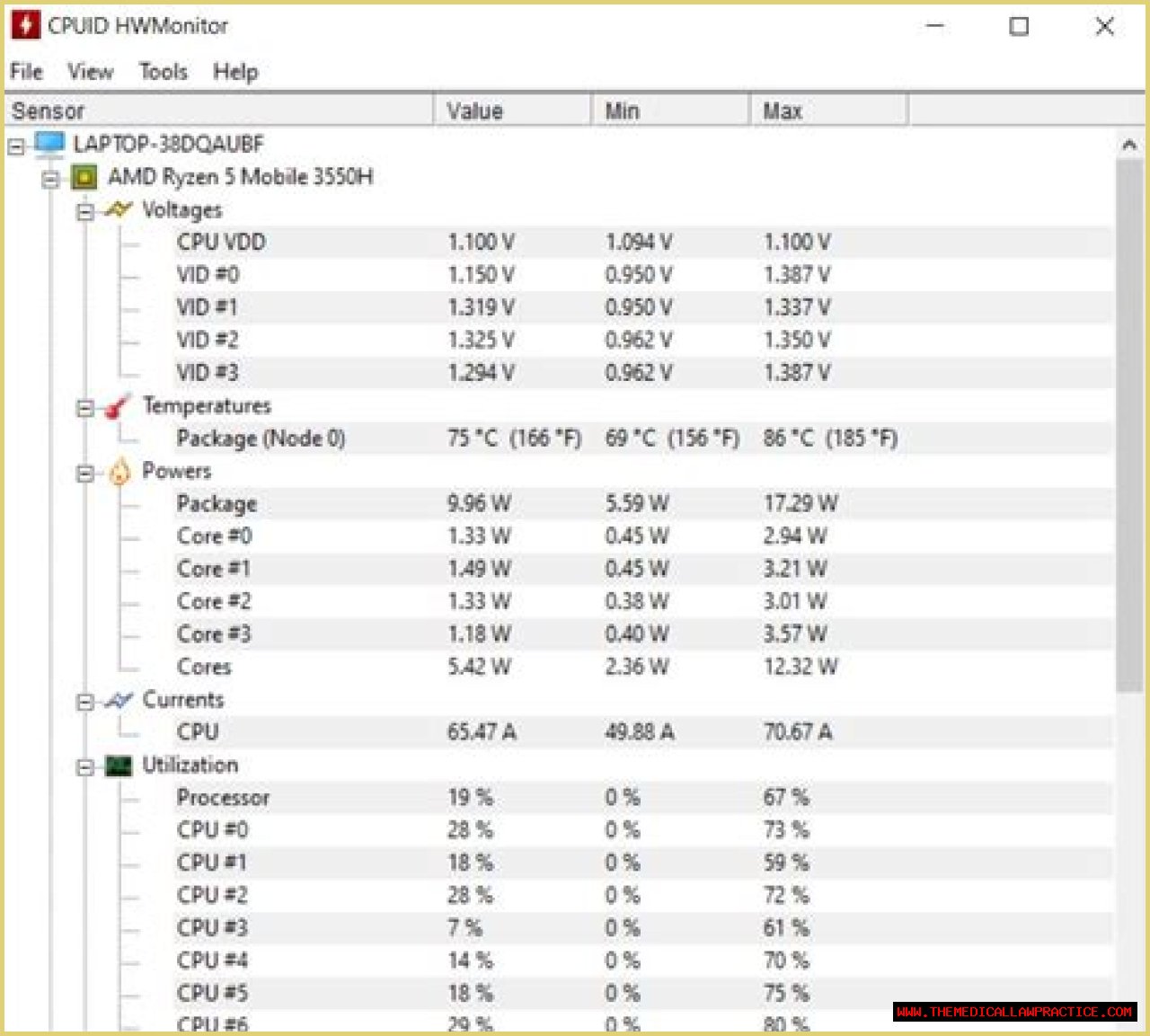Click the Value column header
Viewport: 1150px width, 1036px height.
tap(512, 111)
